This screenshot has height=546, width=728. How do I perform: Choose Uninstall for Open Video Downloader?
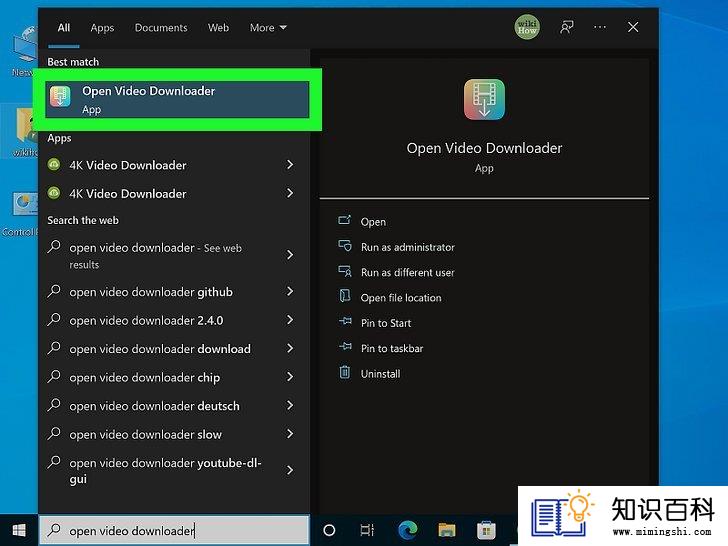[x=380, y=374]
